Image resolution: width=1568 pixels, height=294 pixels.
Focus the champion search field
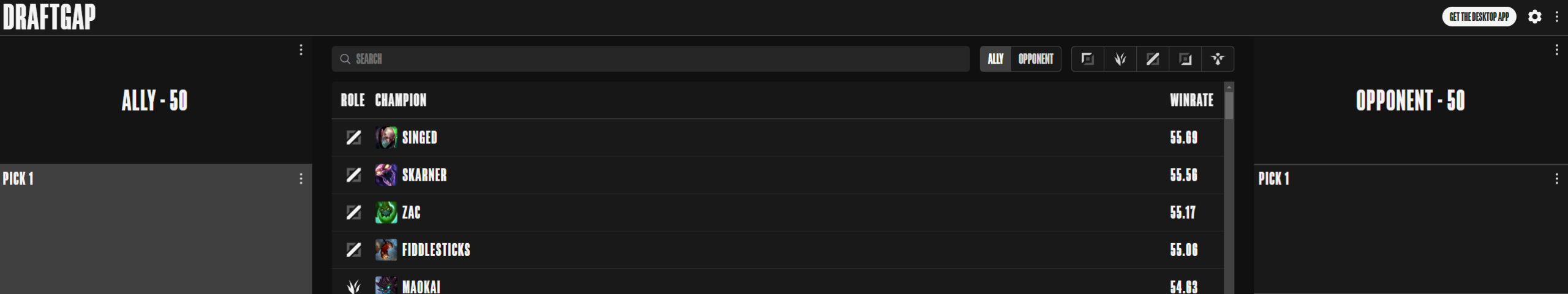[x=650, y=59]
